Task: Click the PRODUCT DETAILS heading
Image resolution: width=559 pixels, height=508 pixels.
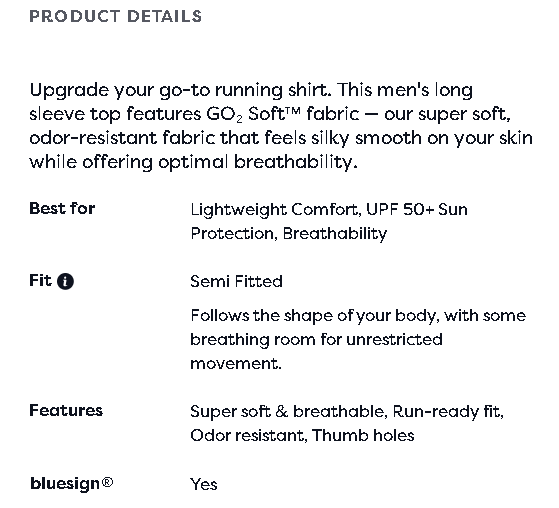Action: (116, 16)
